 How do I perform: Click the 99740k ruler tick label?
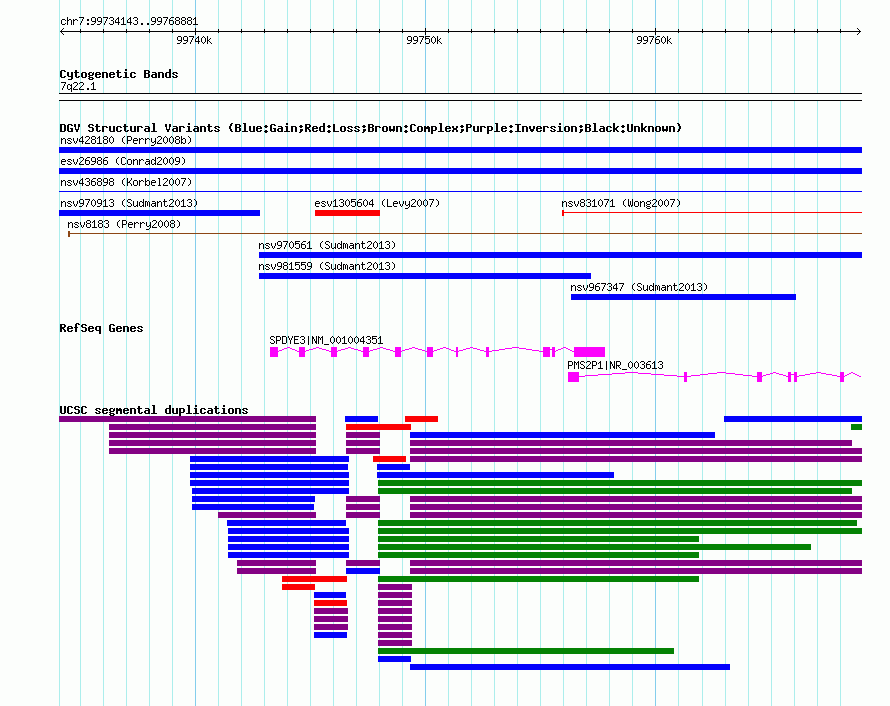click(194, 40)
